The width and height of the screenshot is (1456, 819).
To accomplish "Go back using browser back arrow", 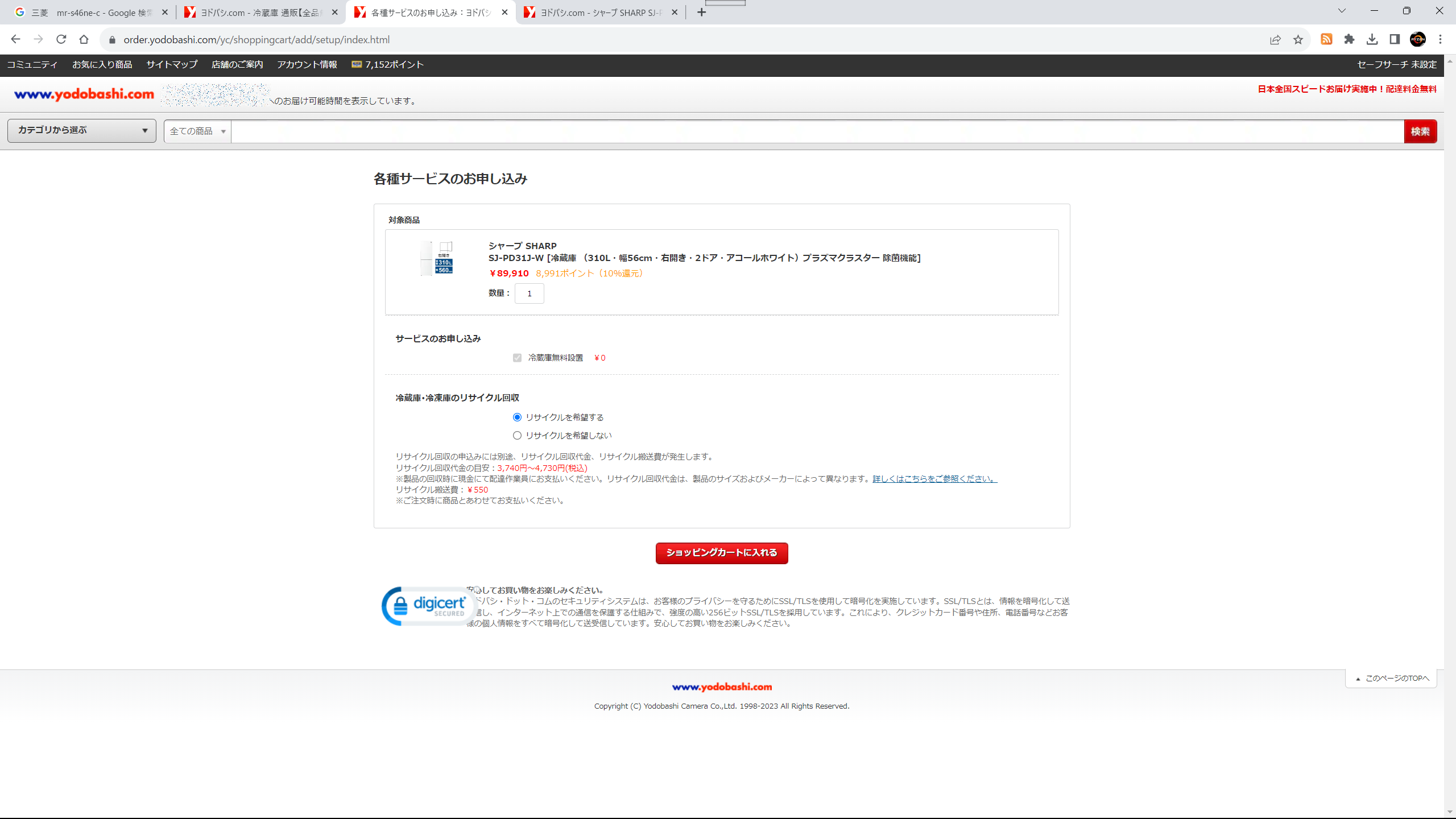I will [15, 39].
